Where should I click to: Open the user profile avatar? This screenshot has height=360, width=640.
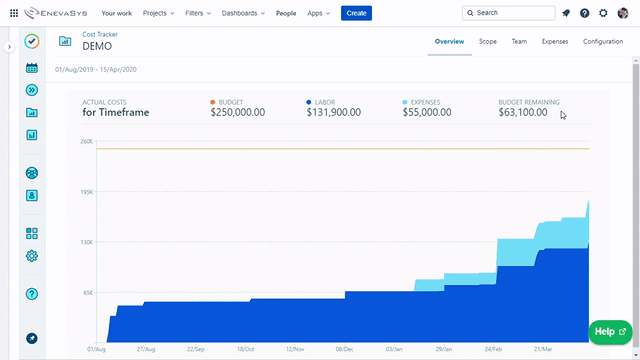pyautogui.click(x=623, y=13)
